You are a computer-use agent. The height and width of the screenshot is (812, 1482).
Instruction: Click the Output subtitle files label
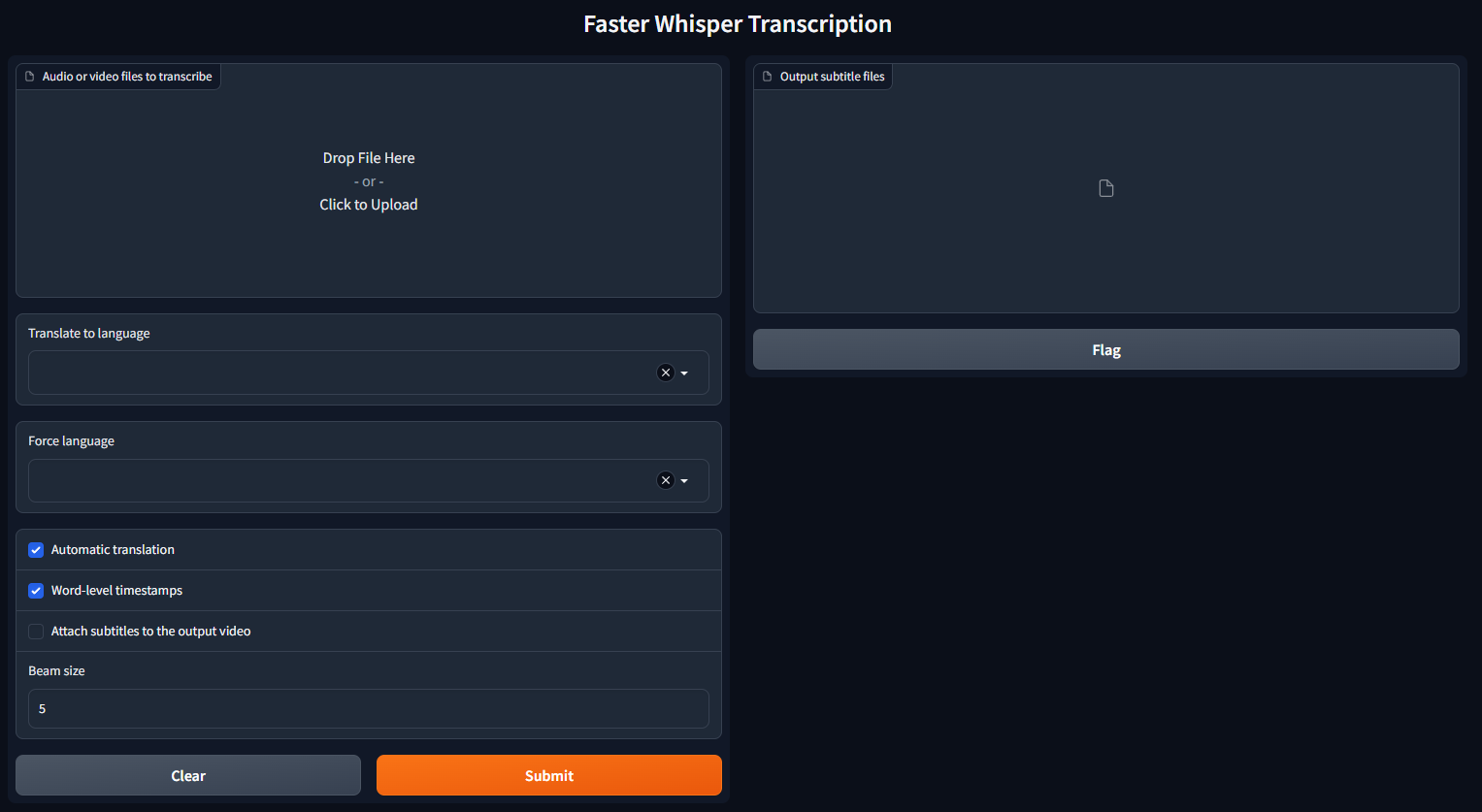pyautogui.click(x=833, y=77)
